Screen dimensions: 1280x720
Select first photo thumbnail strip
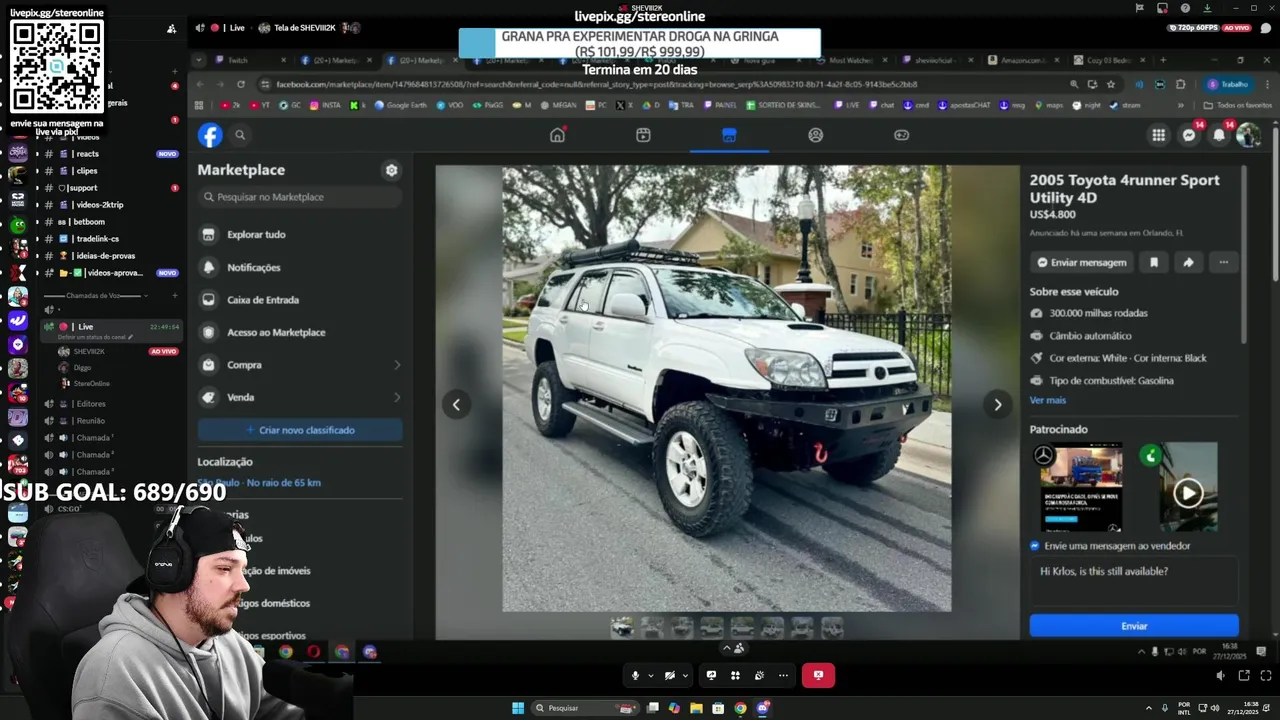622,627
